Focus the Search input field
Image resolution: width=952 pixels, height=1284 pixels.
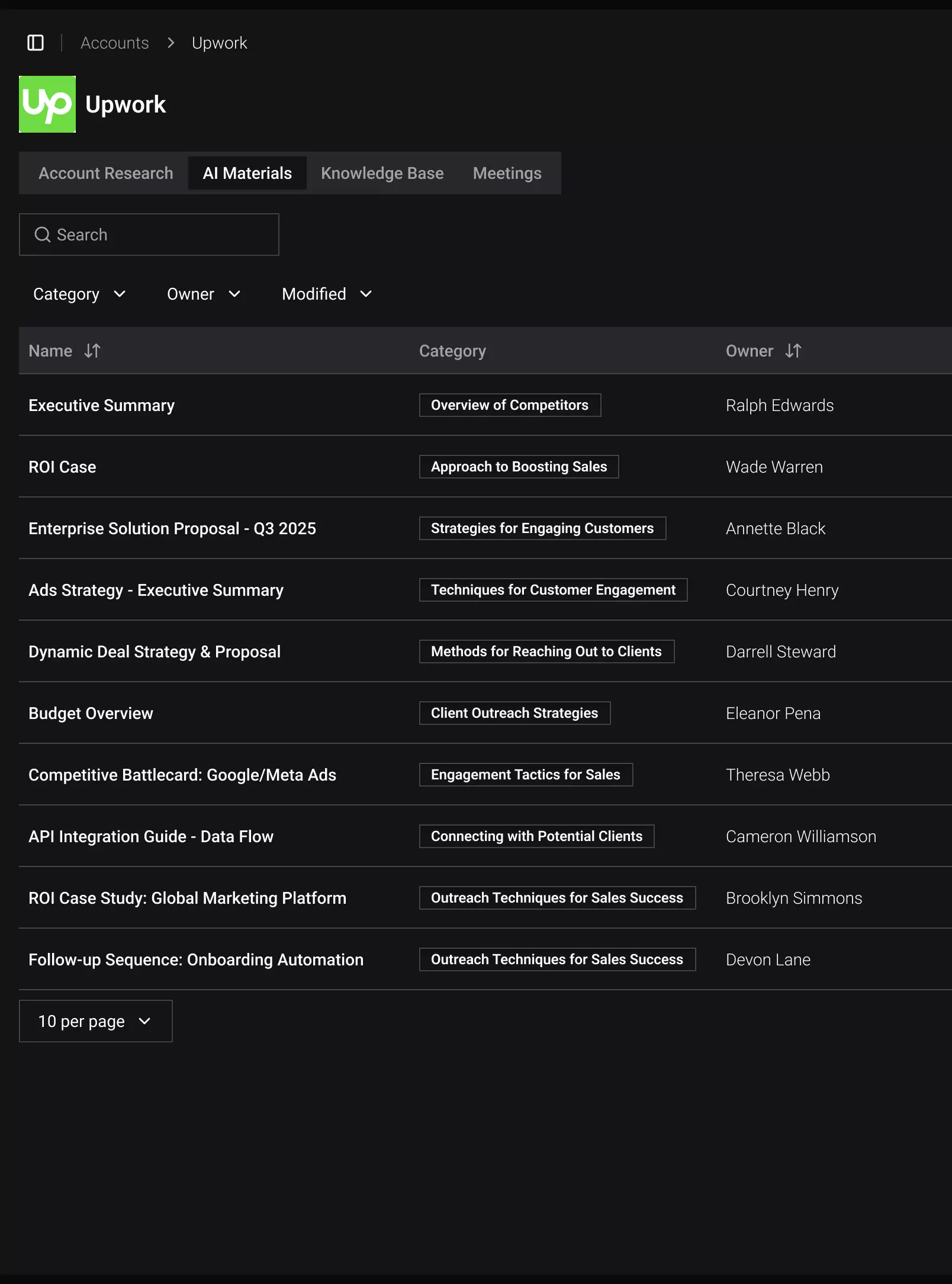click(x=149, y=235)
